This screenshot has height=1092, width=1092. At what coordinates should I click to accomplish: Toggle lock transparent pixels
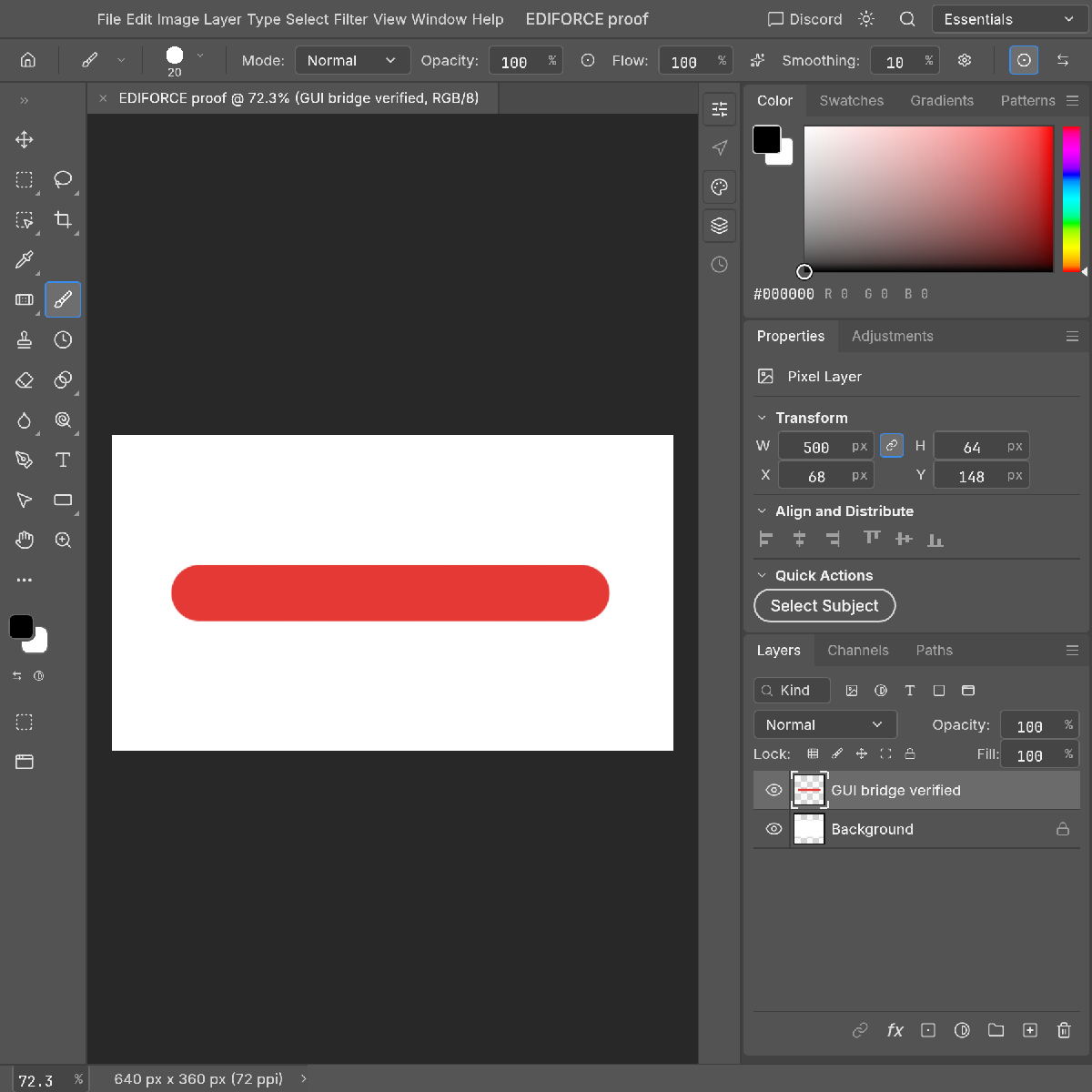tap(813, 753)
